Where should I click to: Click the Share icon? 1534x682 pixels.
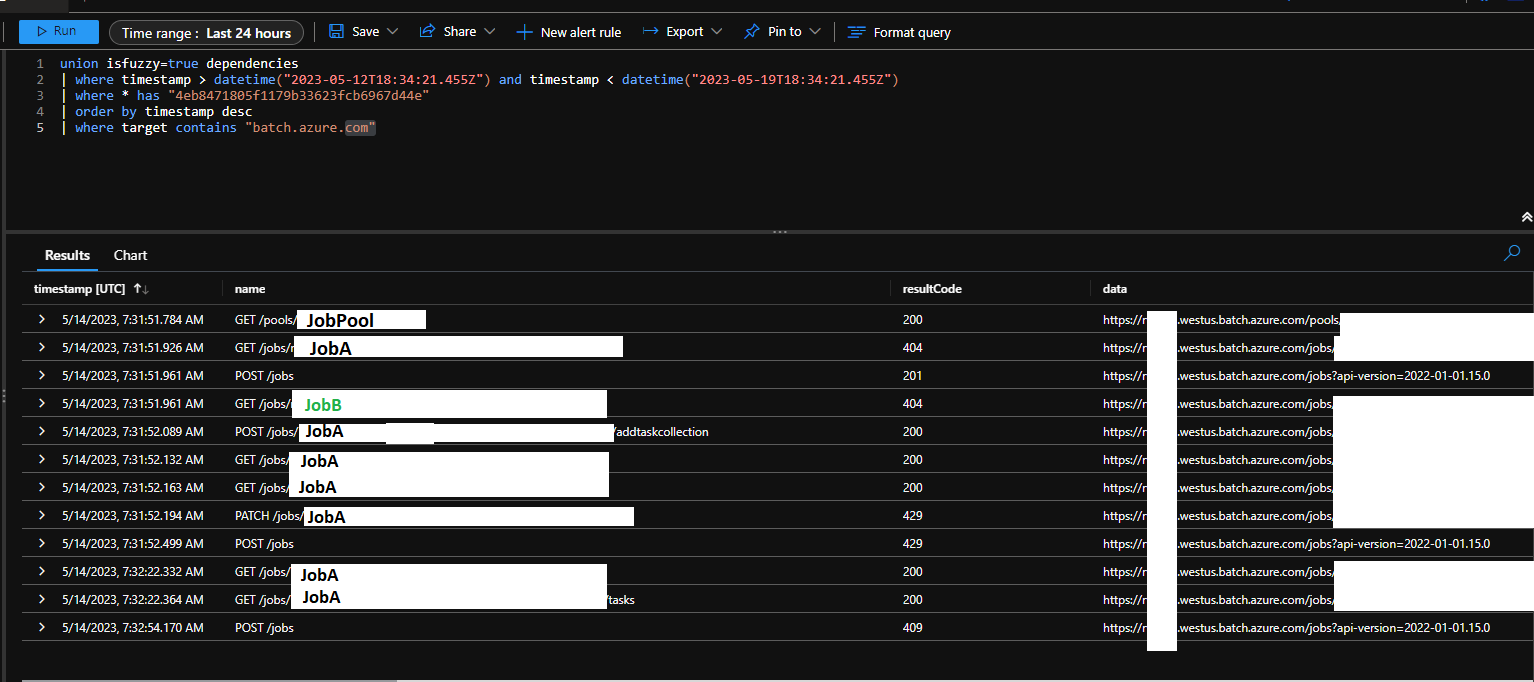coord(428,31)
